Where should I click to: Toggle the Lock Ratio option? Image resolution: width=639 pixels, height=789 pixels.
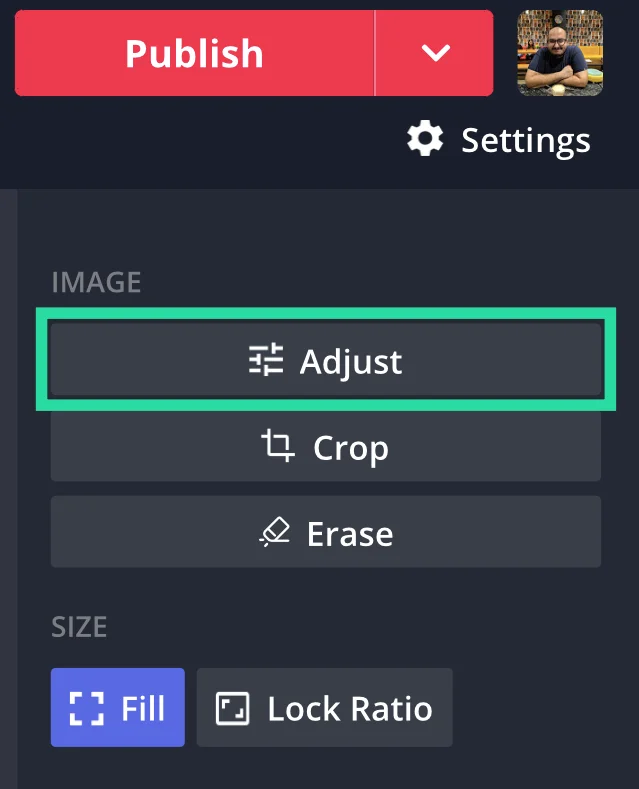[324, 708]
